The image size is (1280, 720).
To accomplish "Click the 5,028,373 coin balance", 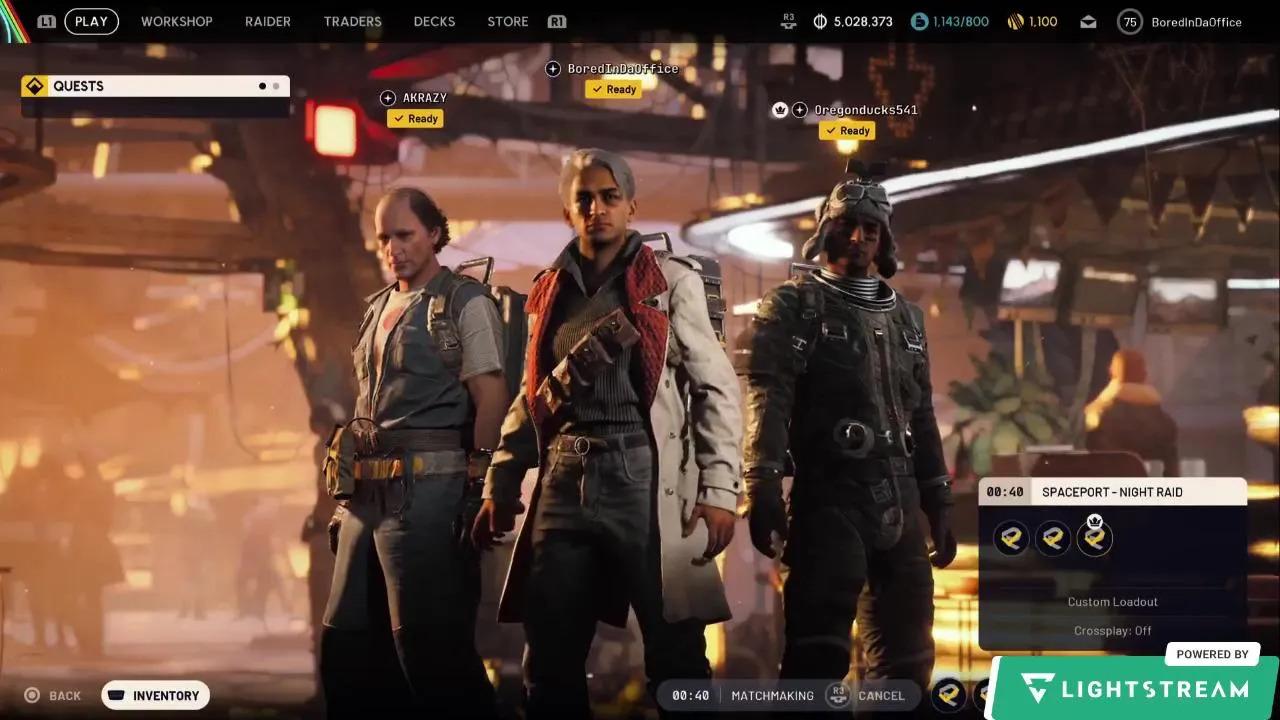I will click(x=863, y=21).
